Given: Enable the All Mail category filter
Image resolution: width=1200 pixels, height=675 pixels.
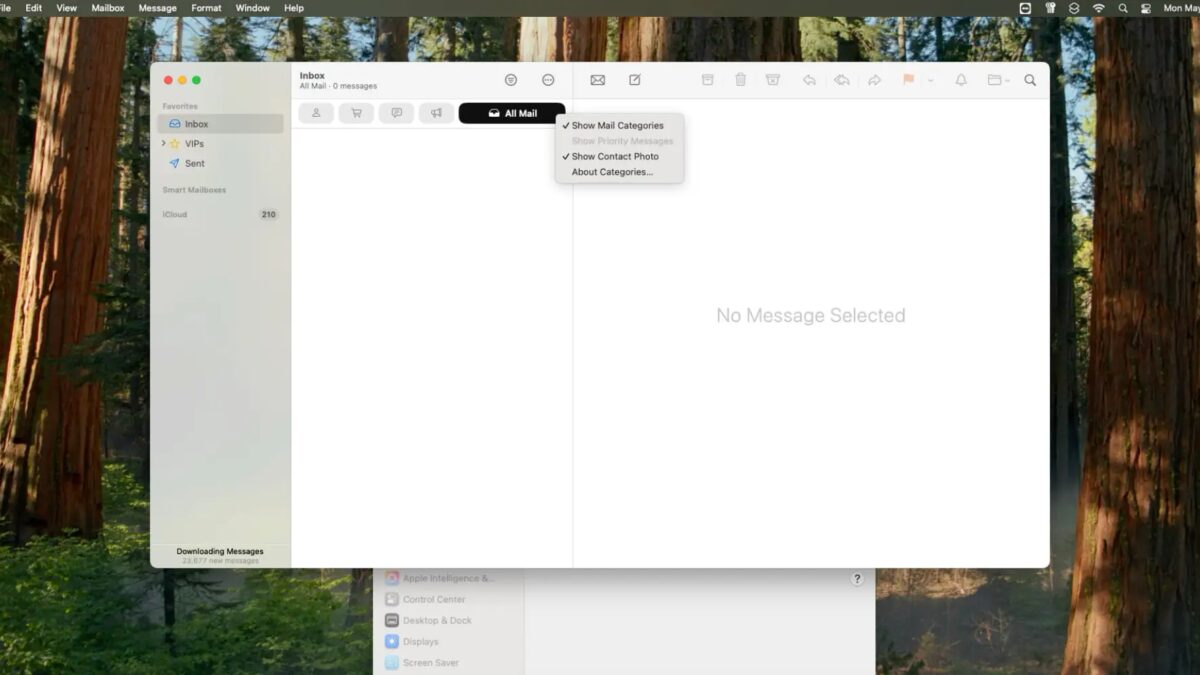Looking at the screenshot, I should coord(512,112).
